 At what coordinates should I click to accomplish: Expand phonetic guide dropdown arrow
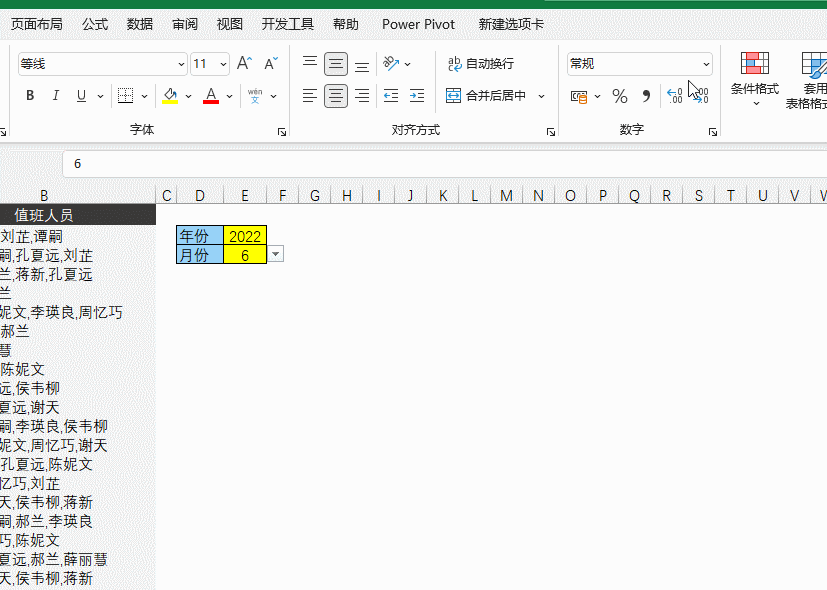(x=274, y=96)
